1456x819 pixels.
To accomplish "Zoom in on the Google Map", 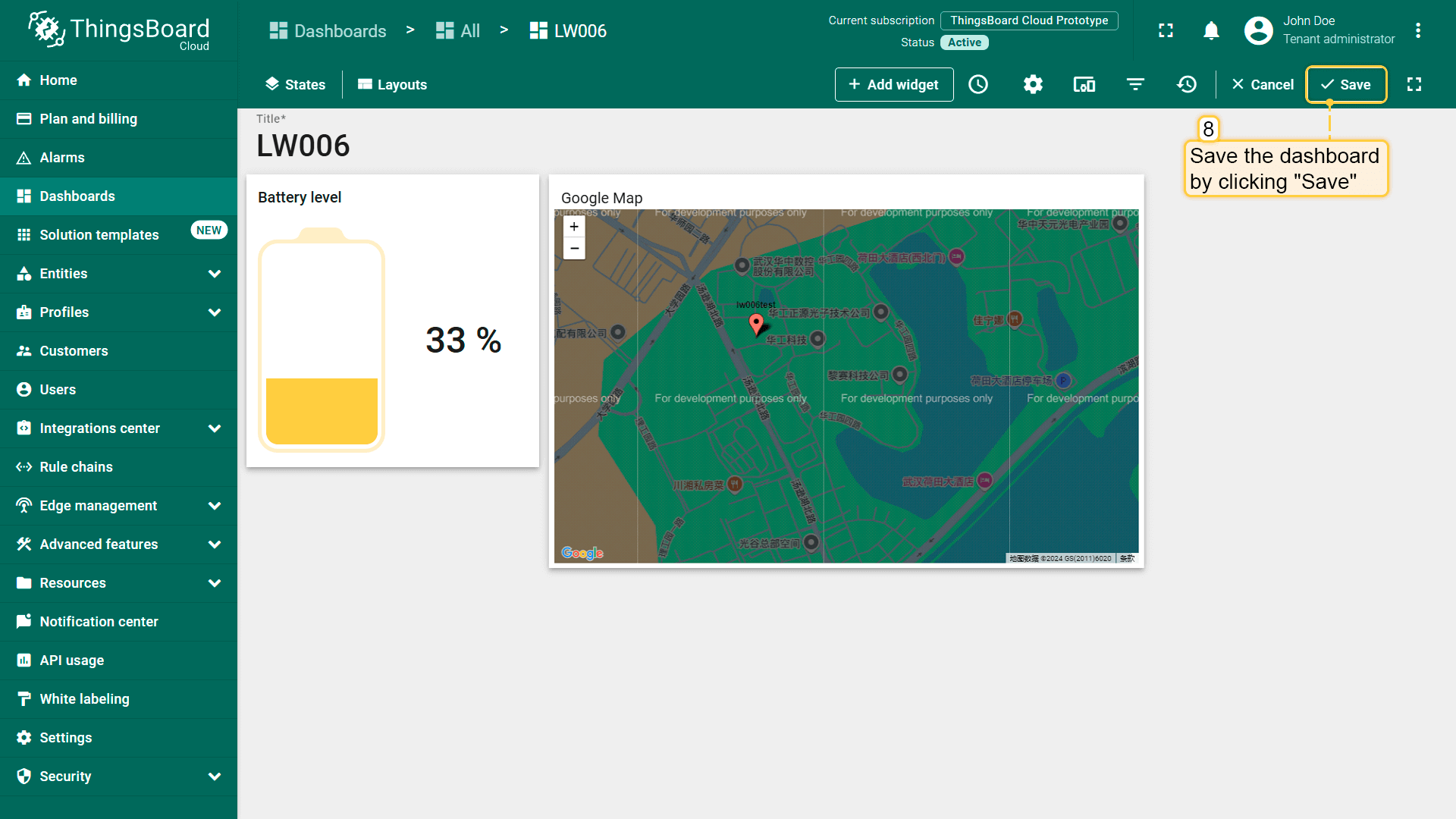I will [574, 227].
